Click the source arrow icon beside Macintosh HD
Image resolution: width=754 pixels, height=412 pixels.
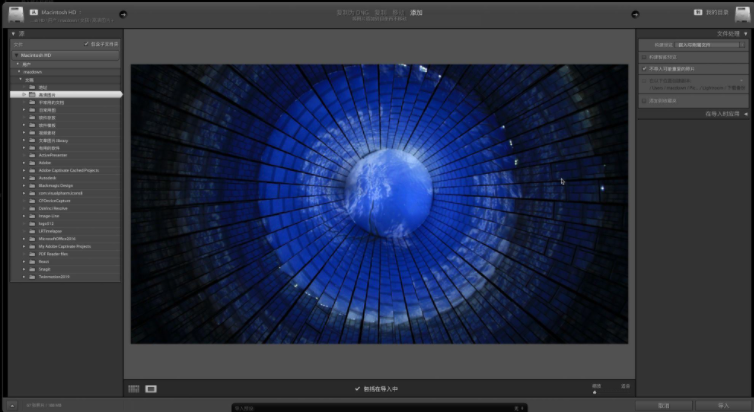point(122,14)
